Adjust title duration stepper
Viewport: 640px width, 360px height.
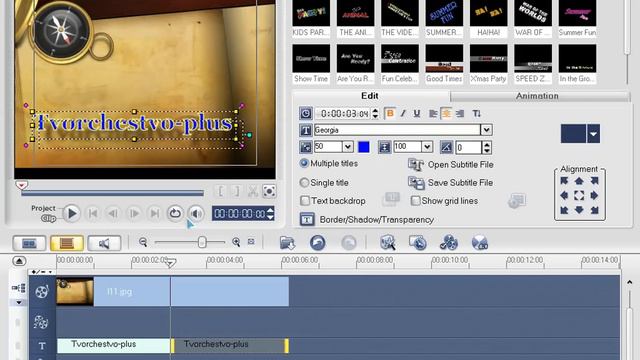376,113
